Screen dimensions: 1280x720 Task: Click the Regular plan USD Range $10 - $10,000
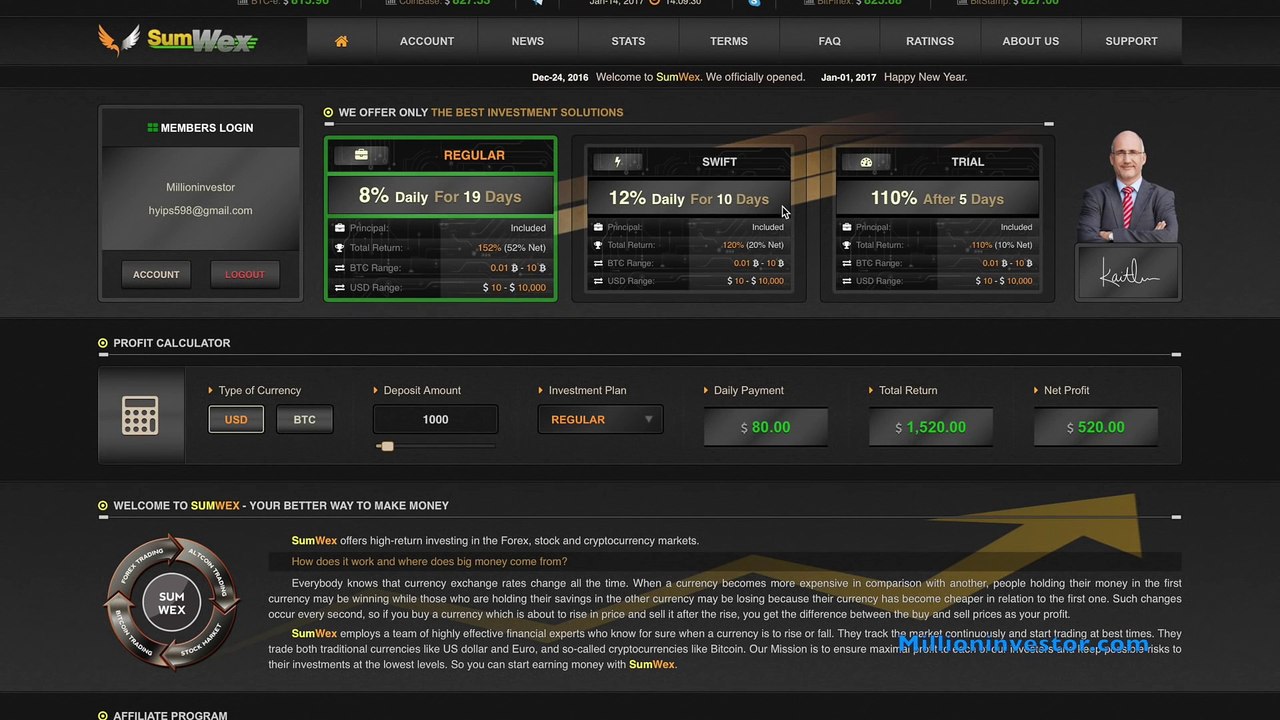[515, 288]
